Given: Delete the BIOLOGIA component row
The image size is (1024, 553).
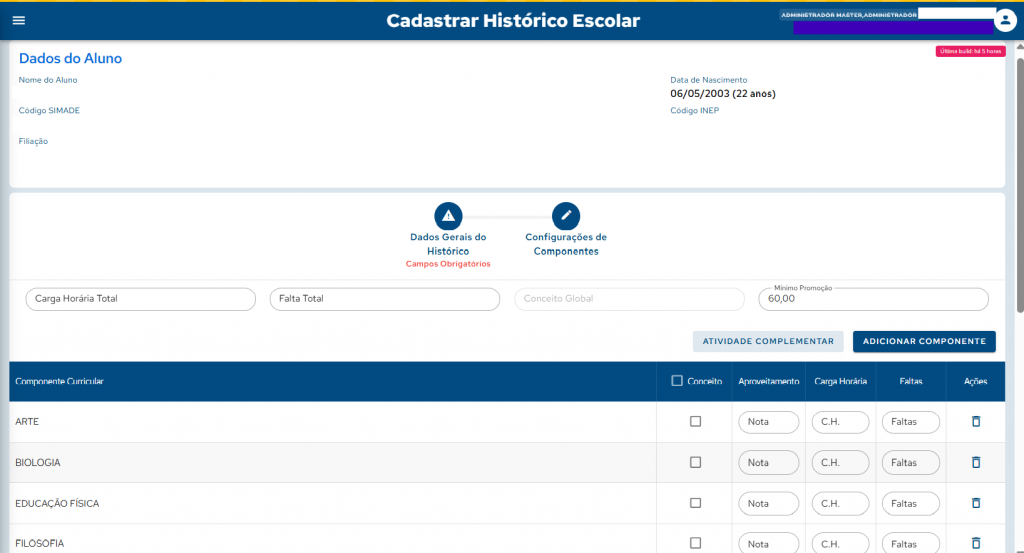Looking at the screenshot, I should click(975, 463).
